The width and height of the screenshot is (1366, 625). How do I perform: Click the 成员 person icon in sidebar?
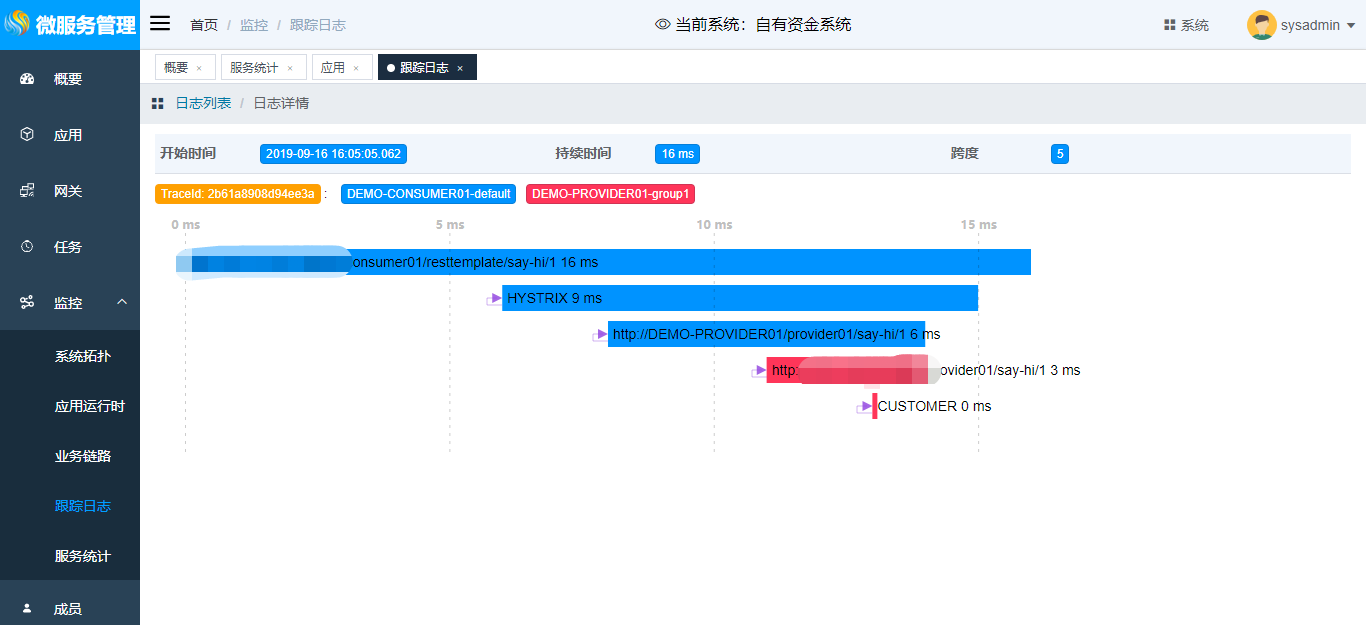pos(27,608)
